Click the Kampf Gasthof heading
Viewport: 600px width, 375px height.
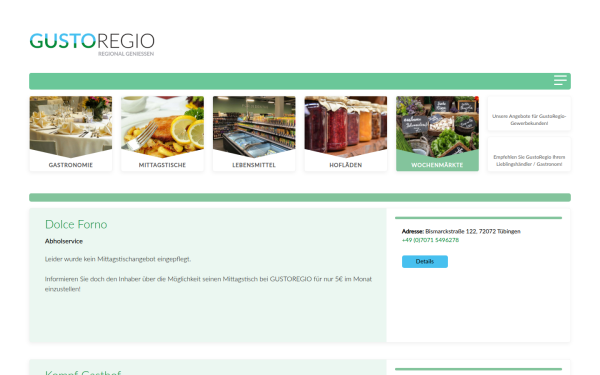pos(83,372)
